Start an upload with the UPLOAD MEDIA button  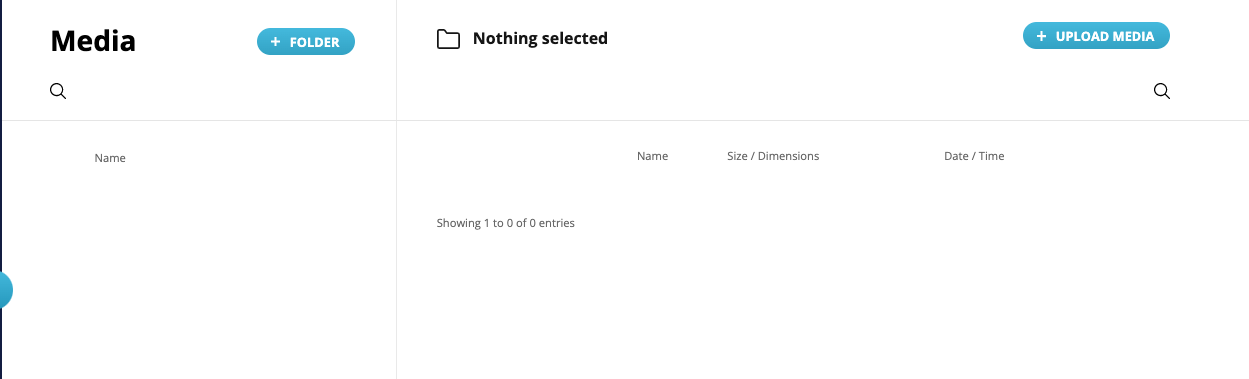1096,36
